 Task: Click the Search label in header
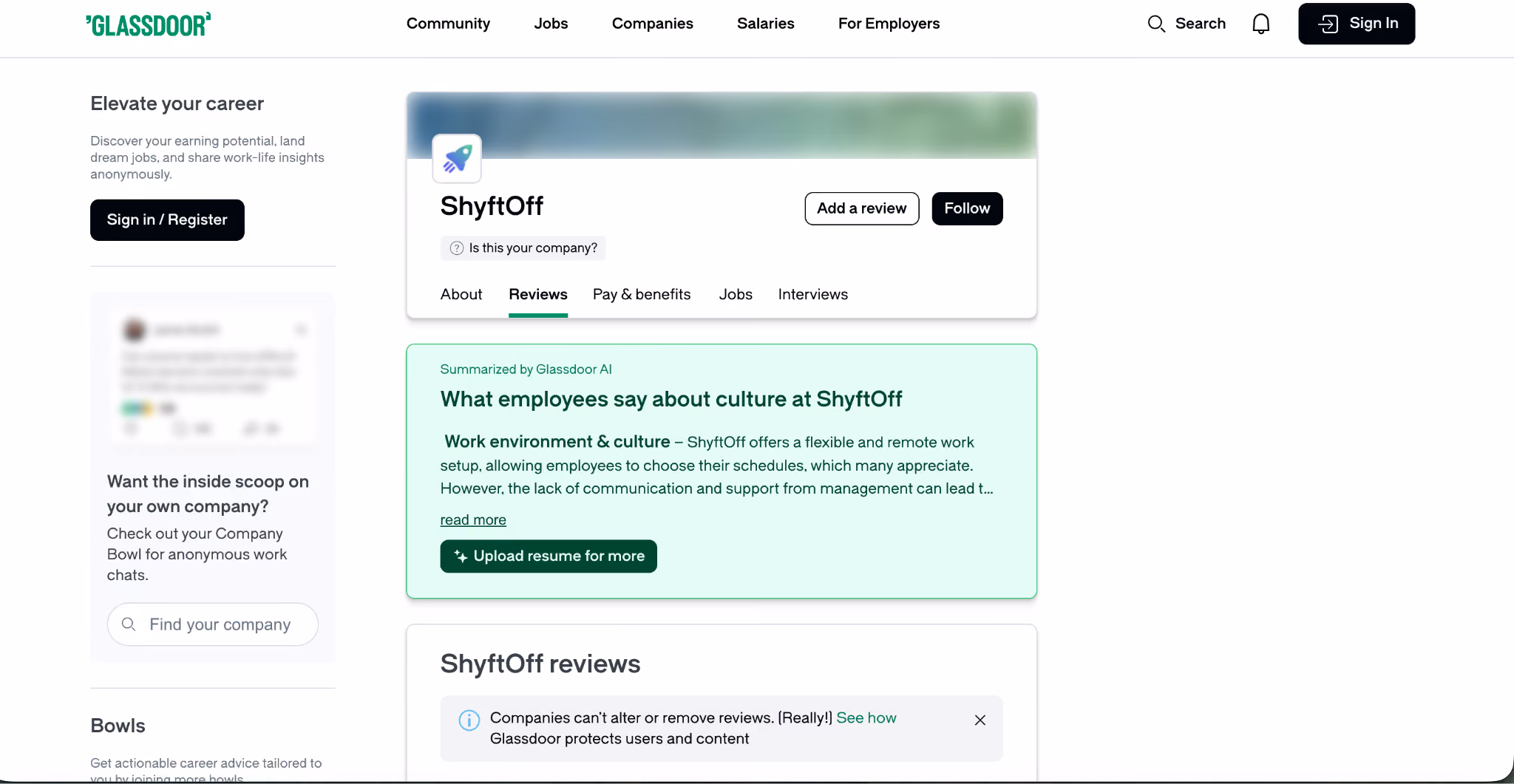tap(1201, 24)
